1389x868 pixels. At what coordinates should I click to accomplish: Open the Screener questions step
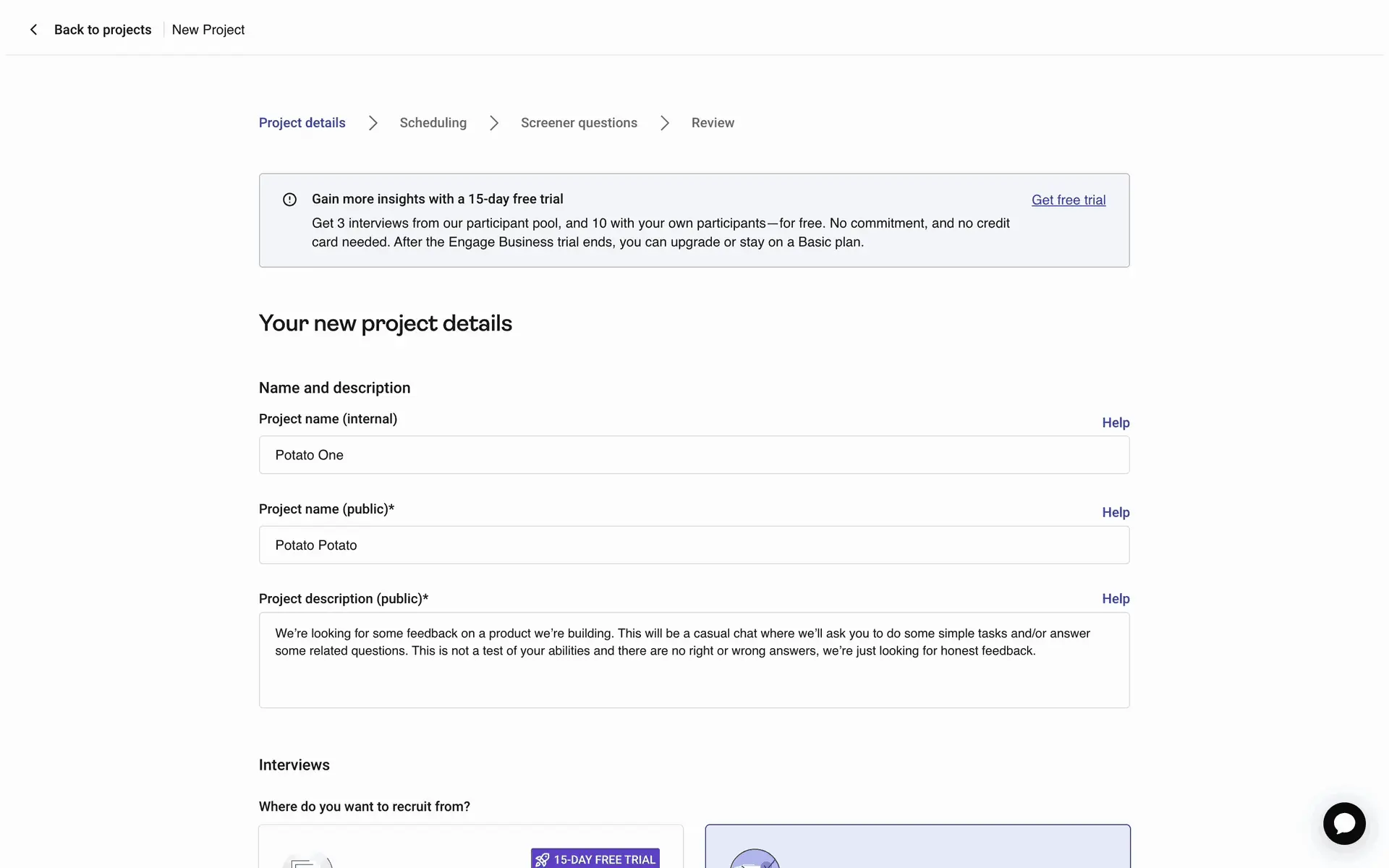pos(579,123)
